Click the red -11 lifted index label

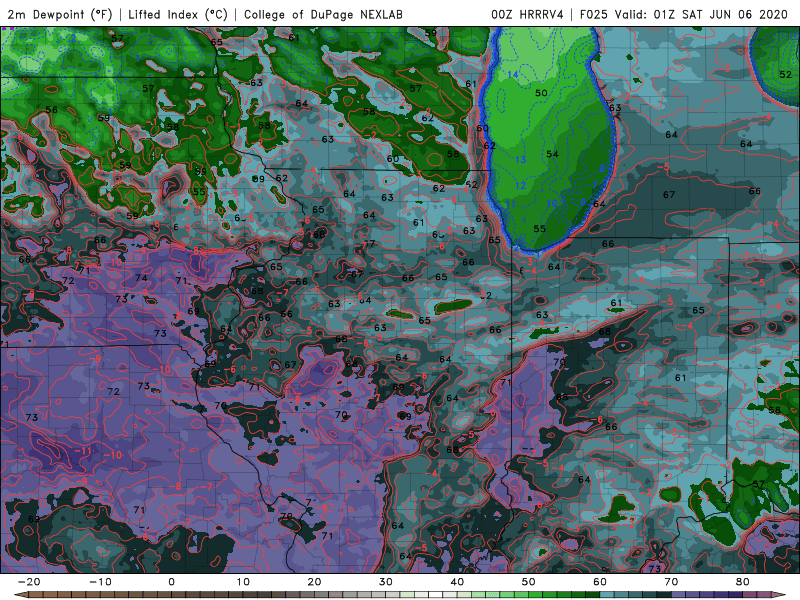tap(83, 451)
